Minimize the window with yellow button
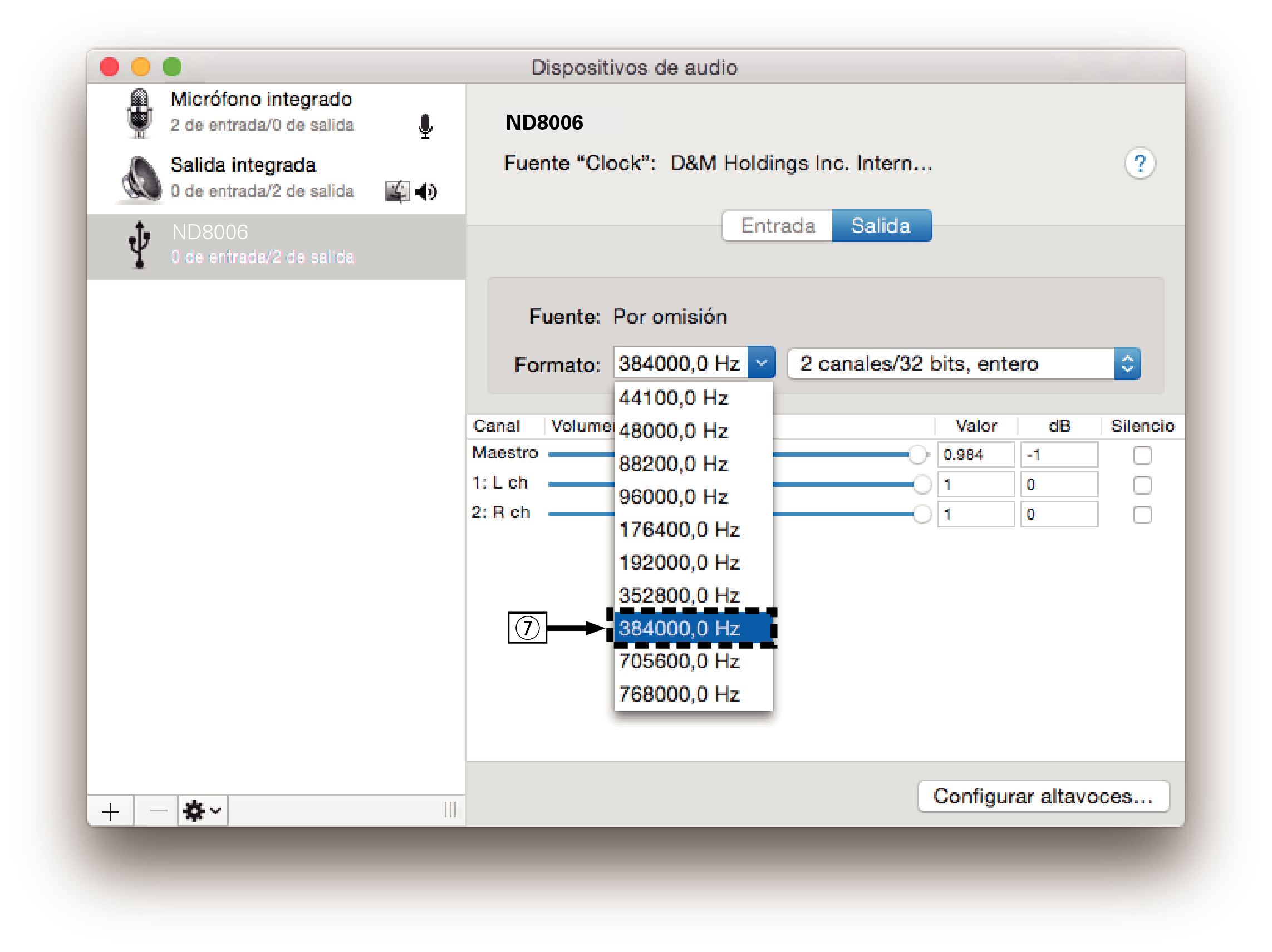 click(141, 67)
